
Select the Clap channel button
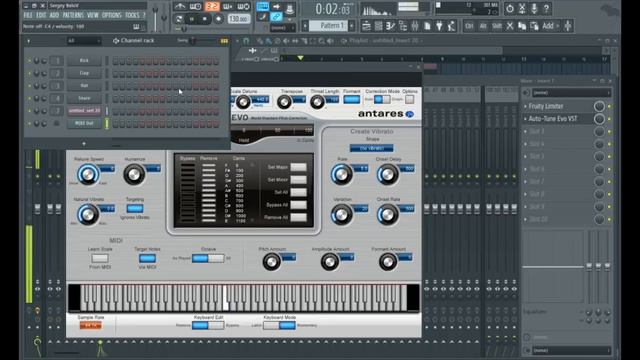84,73
